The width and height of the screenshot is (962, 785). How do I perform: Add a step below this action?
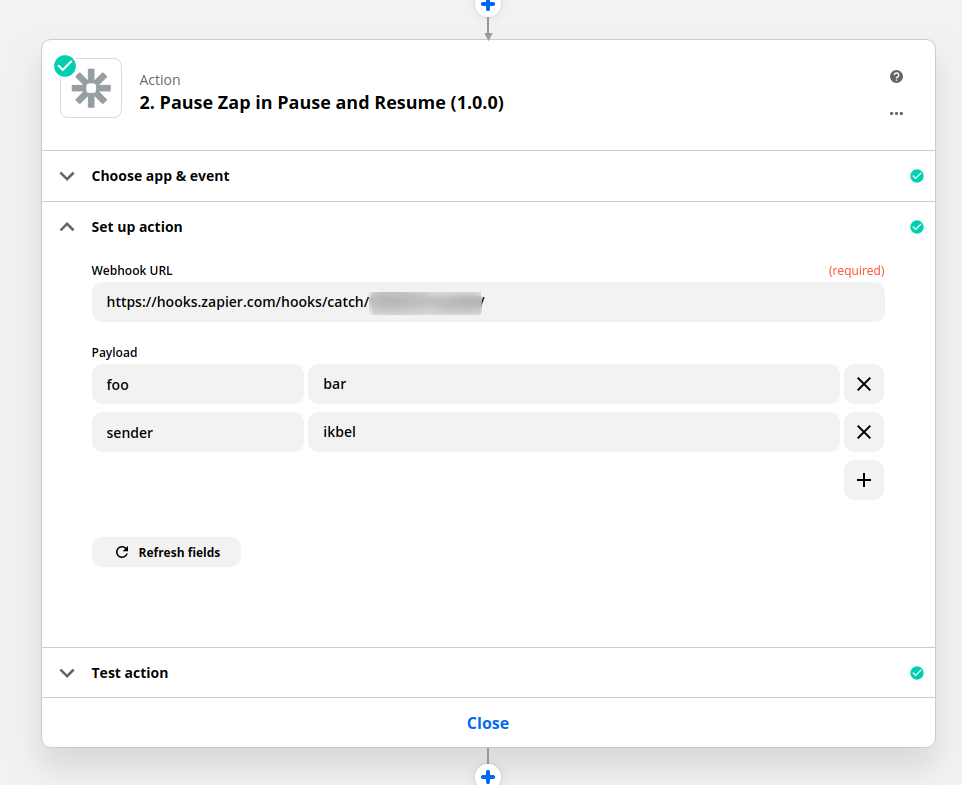pos(488,776)
